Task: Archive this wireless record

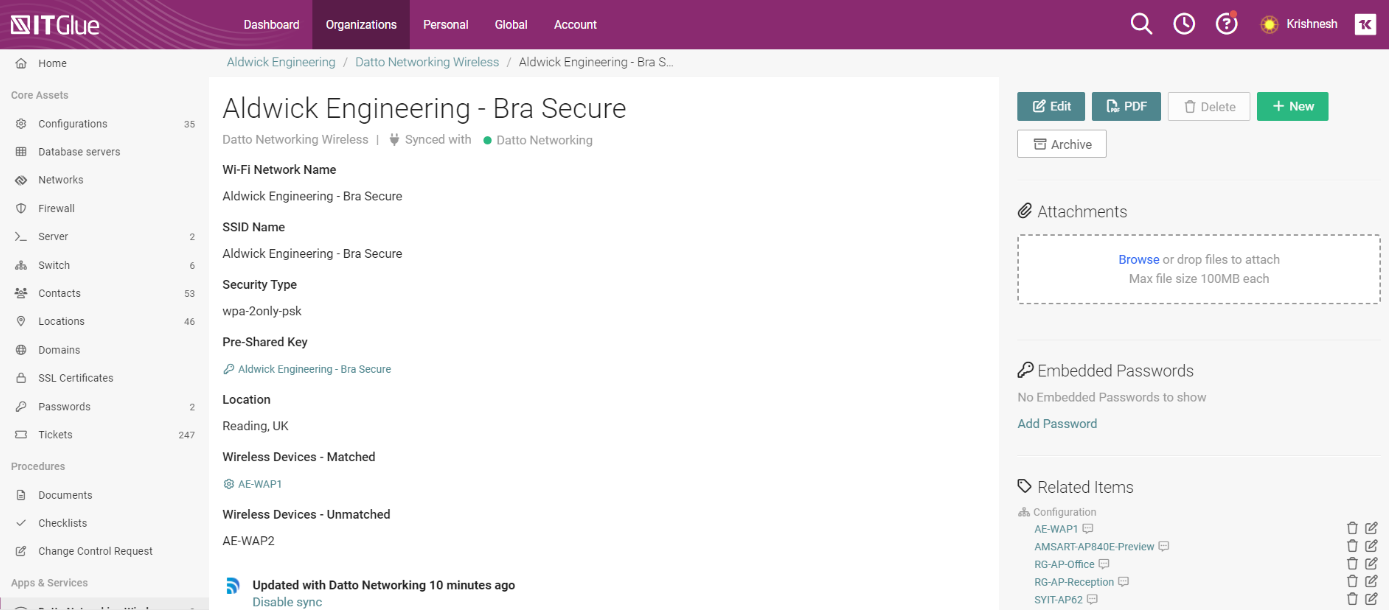Action: coord(1061,144)
